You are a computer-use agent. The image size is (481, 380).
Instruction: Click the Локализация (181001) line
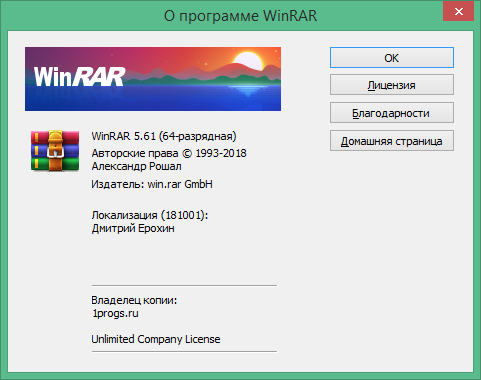click(150, 215)
